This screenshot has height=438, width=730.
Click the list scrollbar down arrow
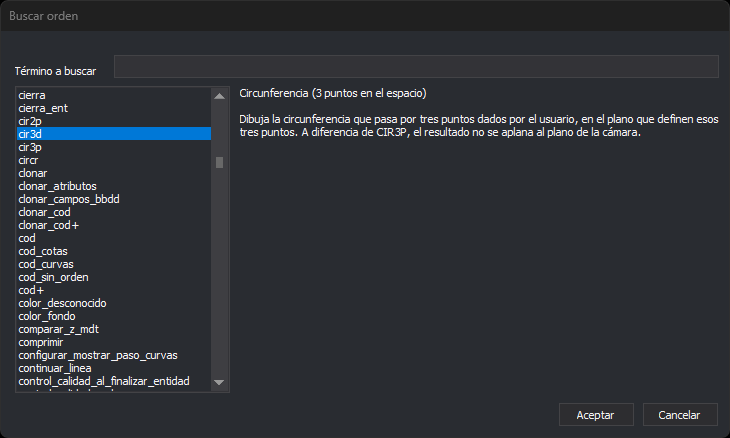[219, 382]
